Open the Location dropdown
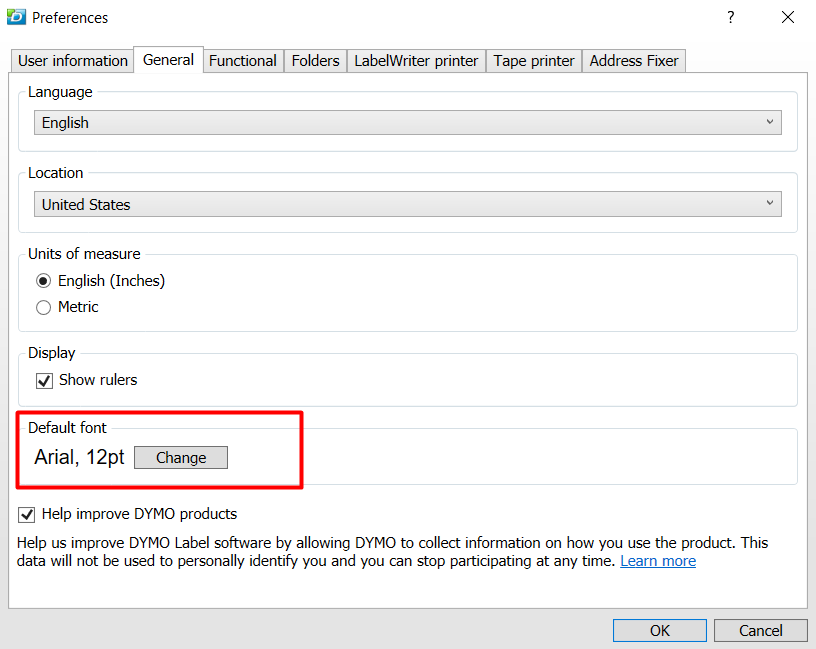 (x=407, y=203)
